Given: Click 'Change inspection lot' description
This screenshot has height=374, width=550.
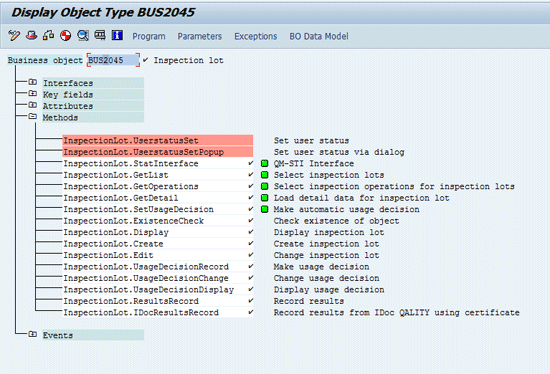Looking at the screenshot, I should point(326,255).
